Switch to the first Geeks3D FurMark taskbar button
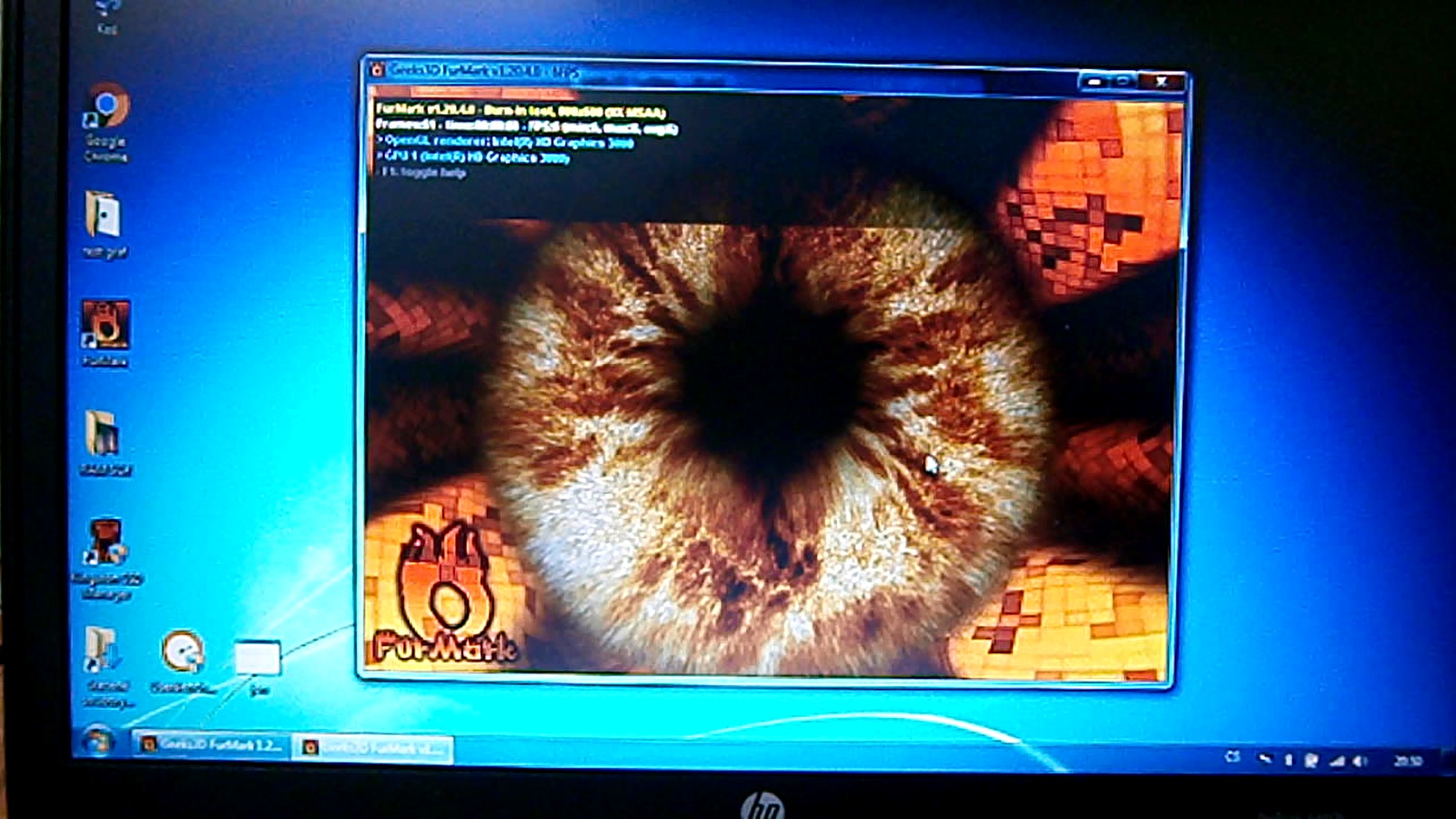1456x819 pixels. click(212, 745)
